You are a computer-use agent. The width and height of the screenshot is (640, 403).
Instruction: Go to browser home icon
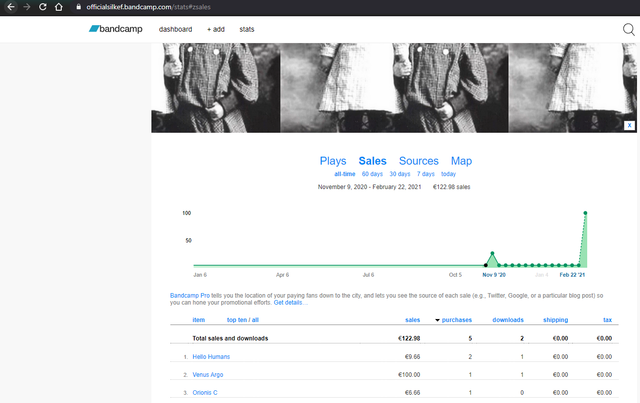coord(59,7)
